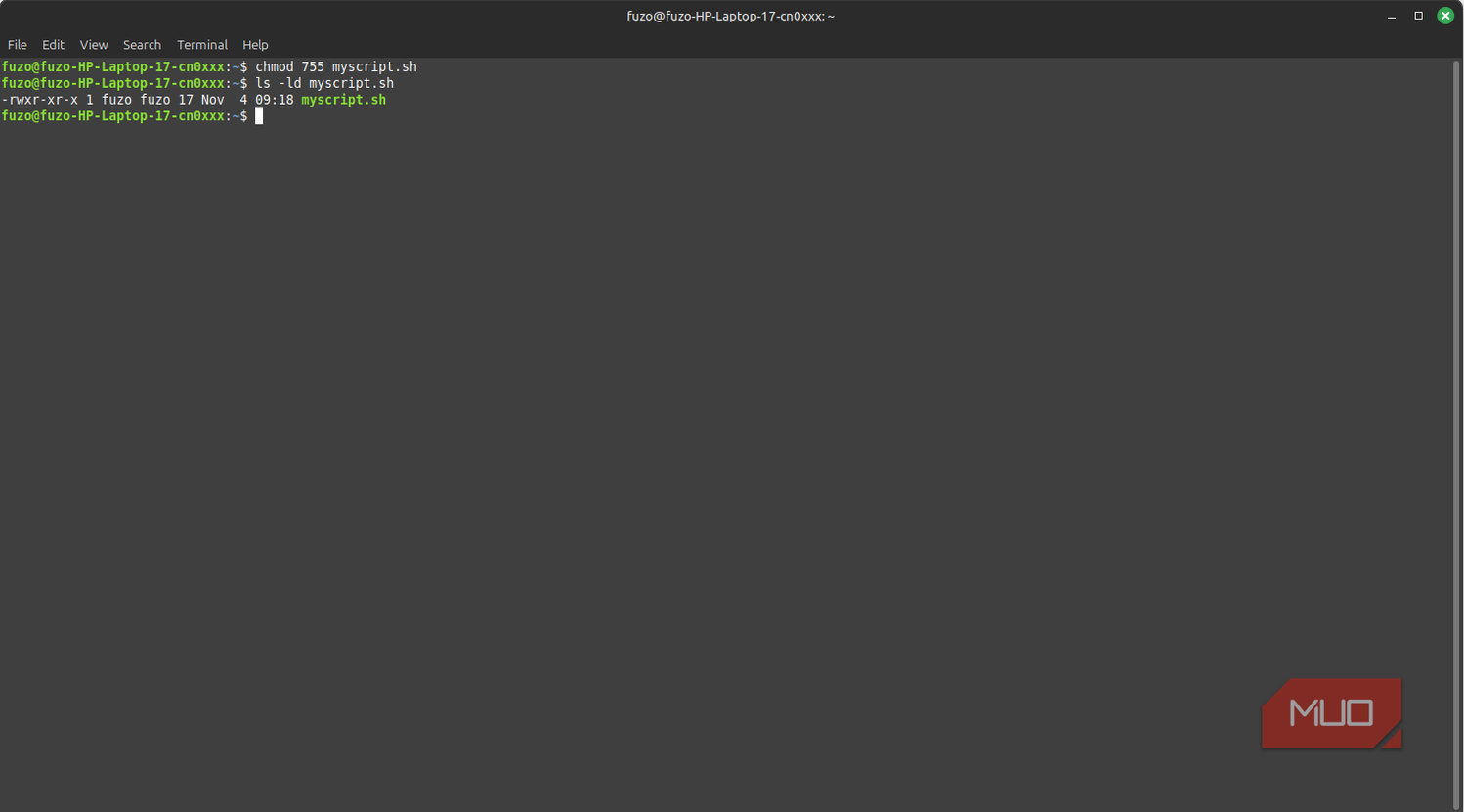Click the '-rwxr-xr-x' permissions text
Viewport: 1464px width, 812px height.
40,100
